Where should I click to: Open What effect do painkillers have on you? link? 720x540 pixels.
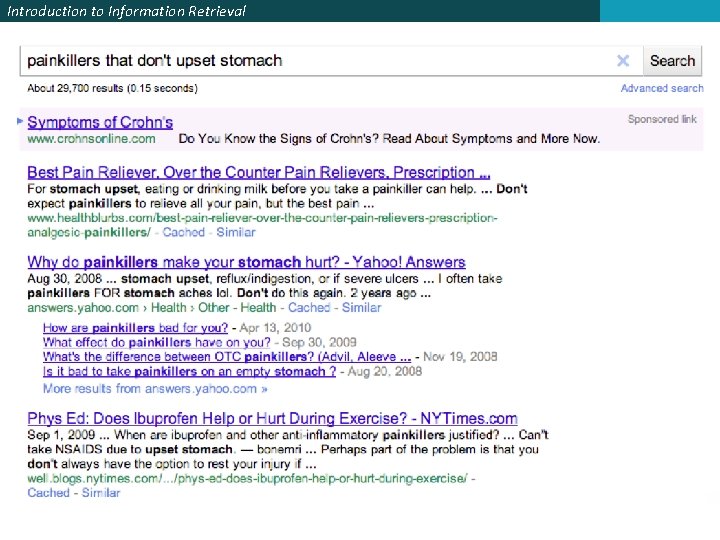[x=157, y=343]
